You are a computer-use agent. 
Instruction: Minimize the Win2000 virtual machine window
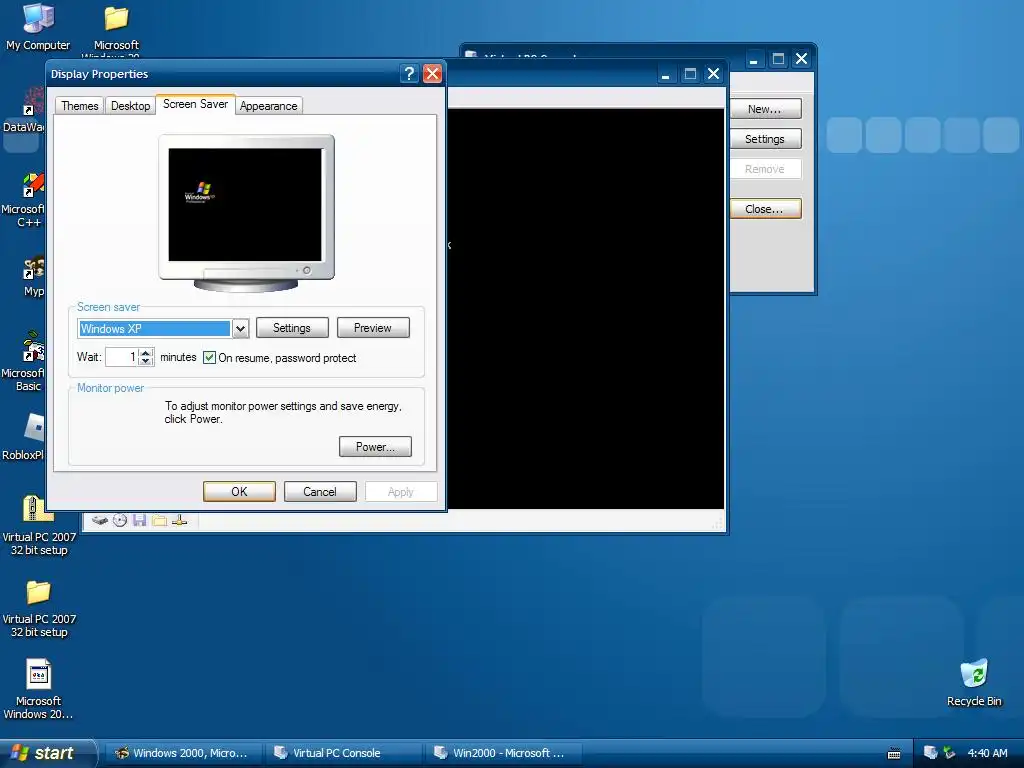click(x=665, y=74)
